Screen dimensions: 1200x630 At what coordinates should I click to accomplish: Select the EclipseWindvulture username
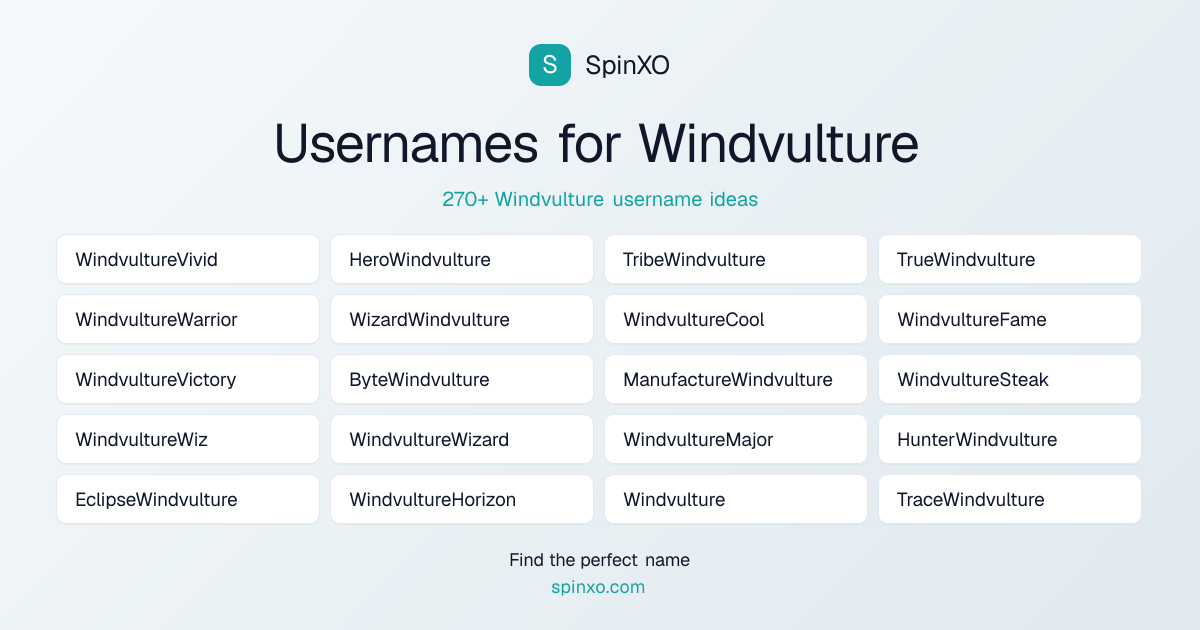[188, 499]
